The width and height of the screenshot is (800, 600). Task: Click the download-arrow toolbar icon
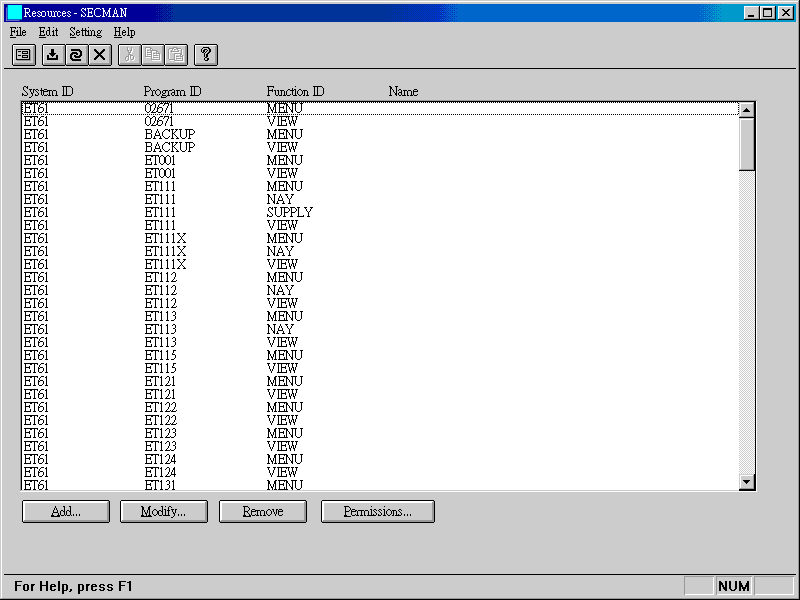[x=53, y=55]
